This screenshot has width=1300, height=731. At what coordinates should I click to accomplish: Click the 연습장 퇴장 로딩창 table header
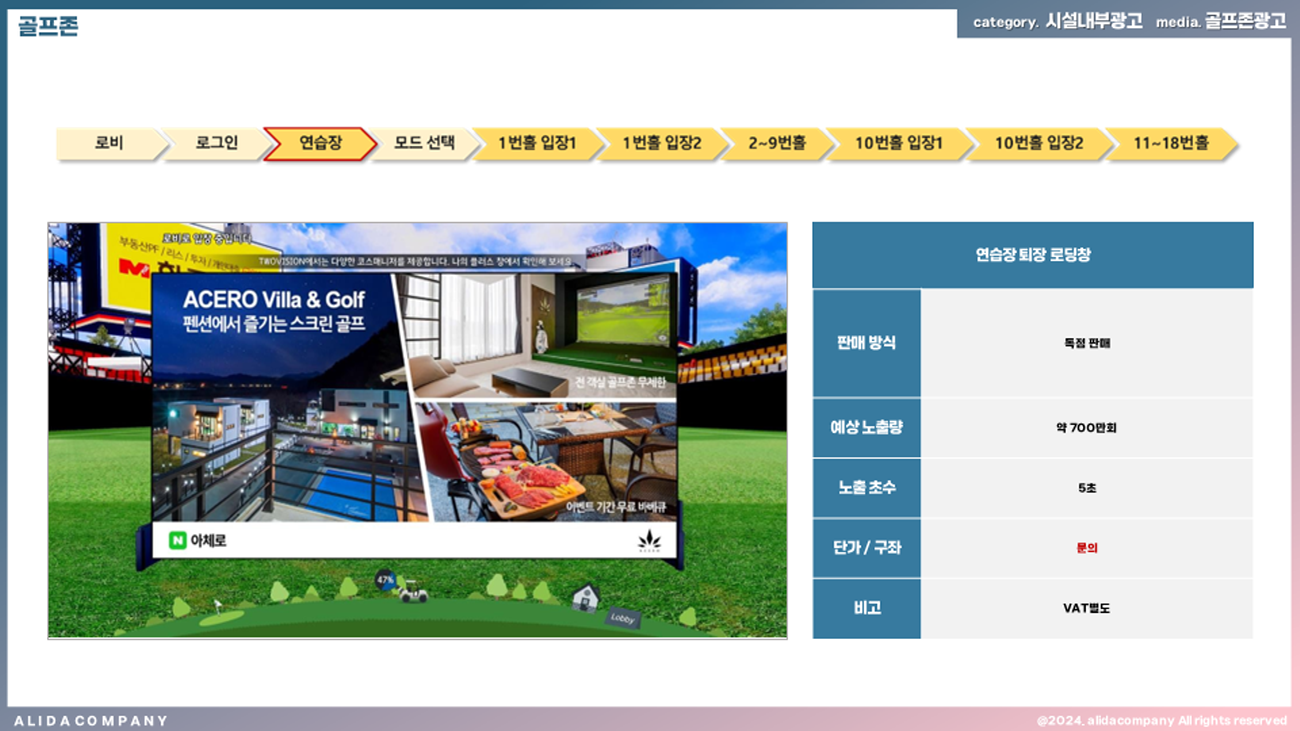point(1032,255)
